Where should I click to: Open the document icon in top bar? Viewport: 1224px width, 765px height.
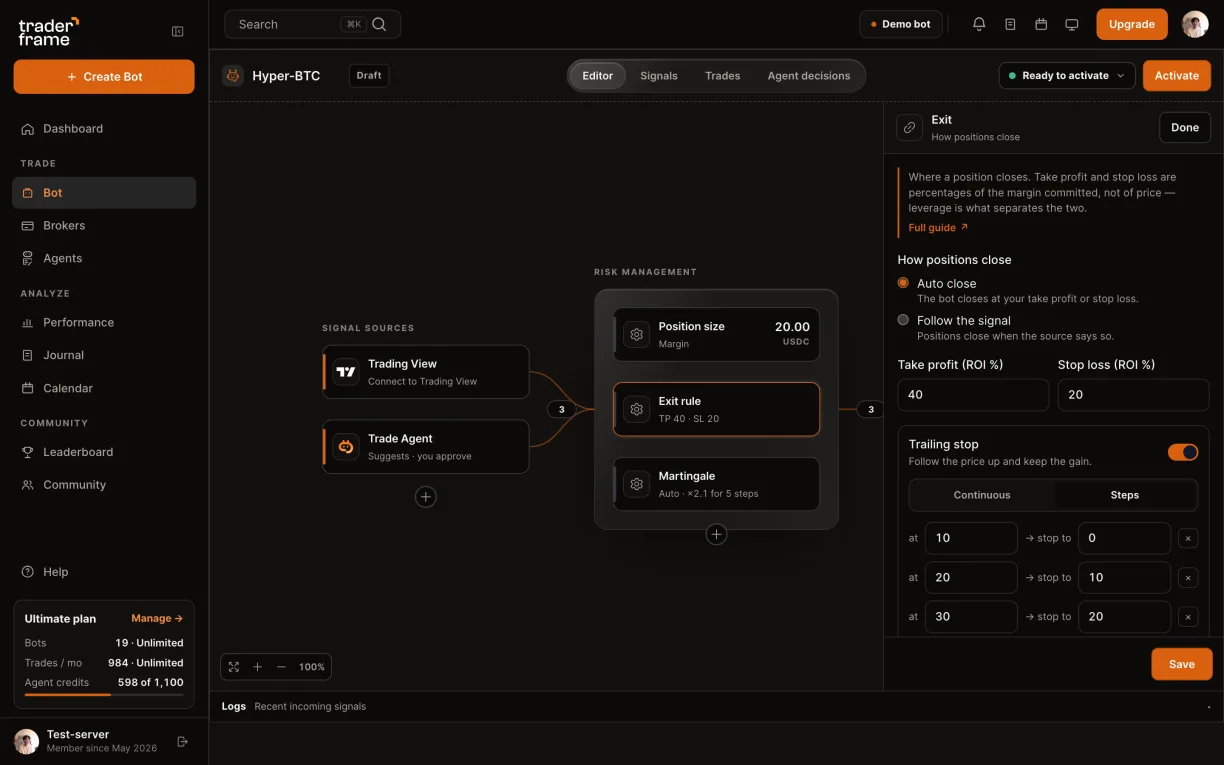pyautogui.click(x=1010, y=24)
